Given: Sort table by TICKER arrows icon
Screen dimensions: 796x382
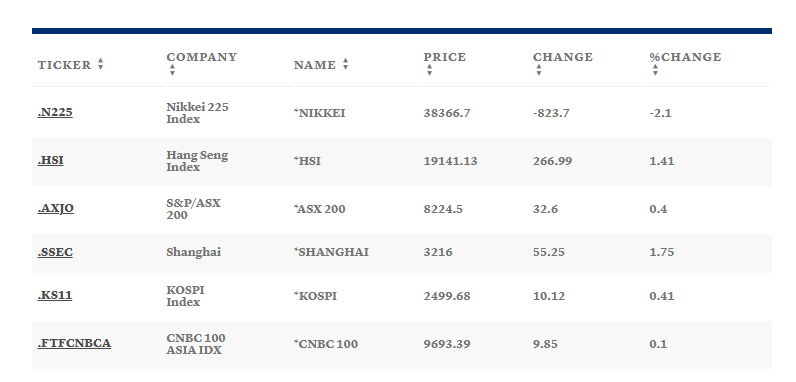Looking at the screenshot, I should [101, 64].
